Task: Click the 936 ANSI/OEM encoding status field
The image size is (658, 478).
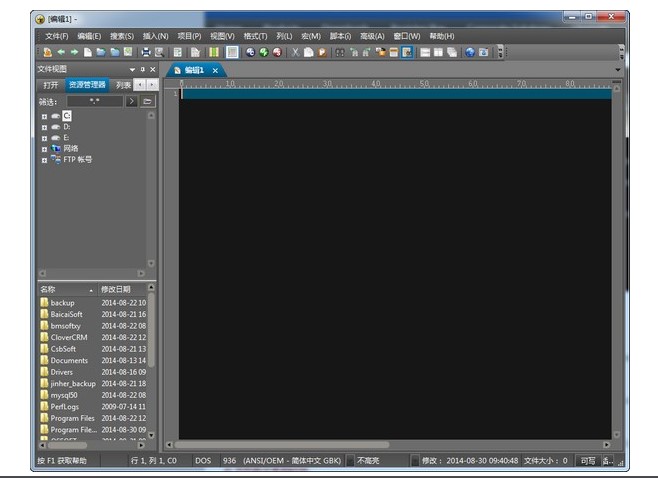Action: click(x=282, y=461)
